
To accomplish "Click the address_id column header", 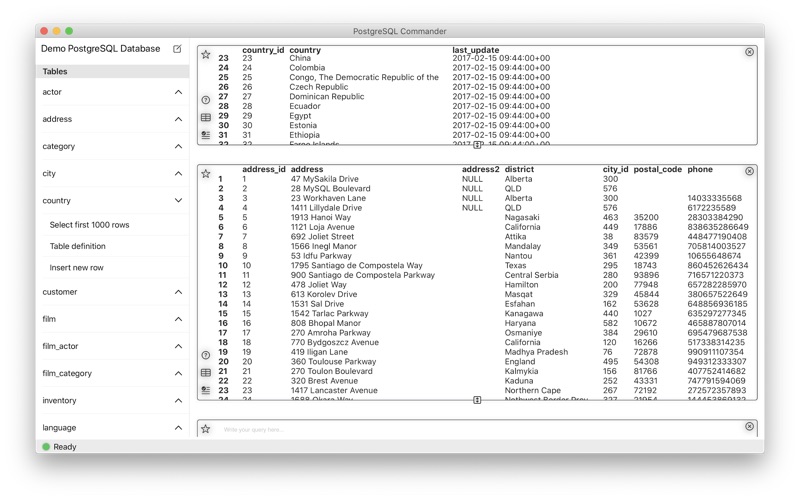I will coord(263,169).
